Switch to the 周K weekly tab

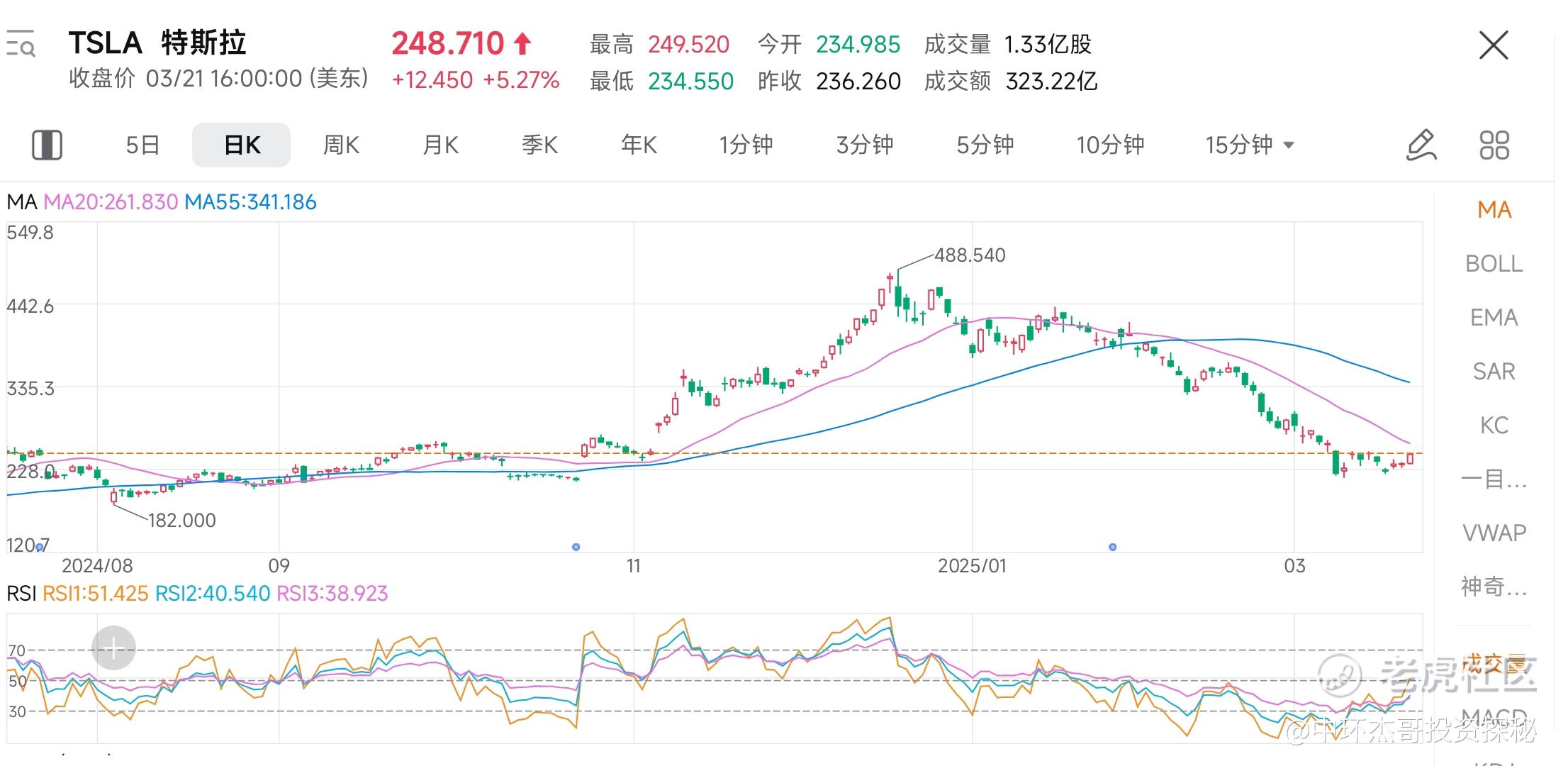tap(341, 145)
